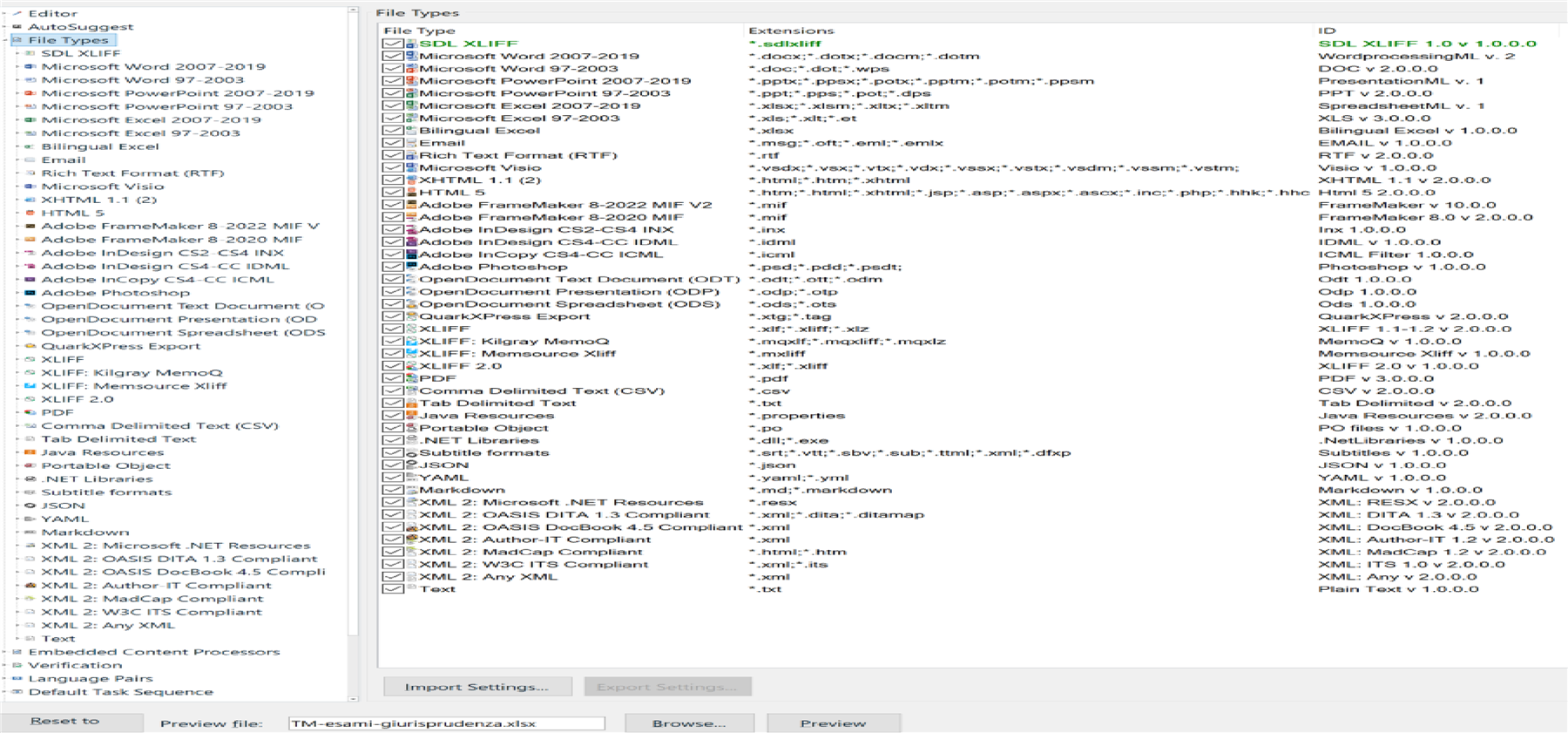The height and width of the screenshot is (733, 1568).
Task: Uncheck the Comma Delimited Text (CSV) checkbox
Action: click(393, 391)
